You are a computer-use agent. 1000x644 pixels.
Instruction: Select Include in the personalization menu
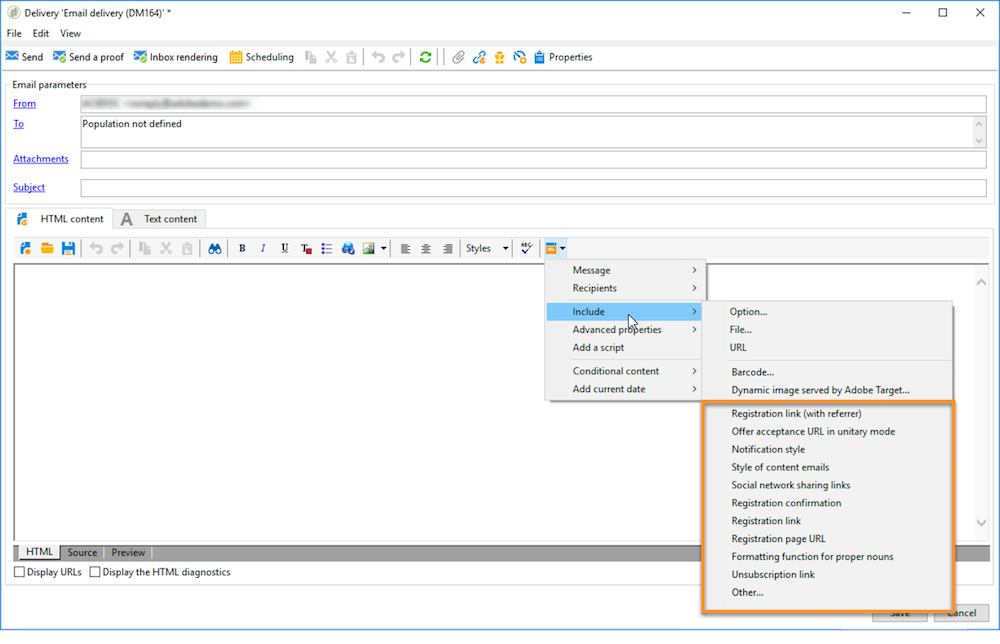[625, 312]
